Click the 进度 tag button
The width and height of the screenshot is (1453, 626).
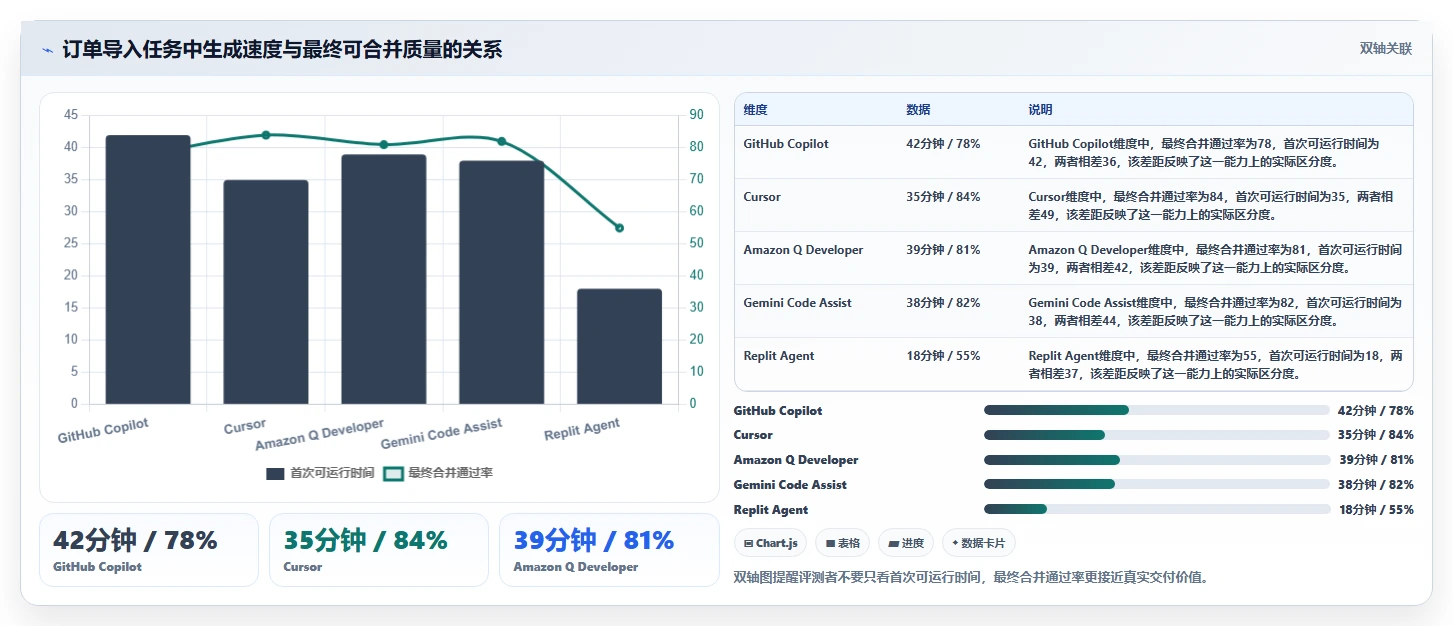tap(906, 543)
